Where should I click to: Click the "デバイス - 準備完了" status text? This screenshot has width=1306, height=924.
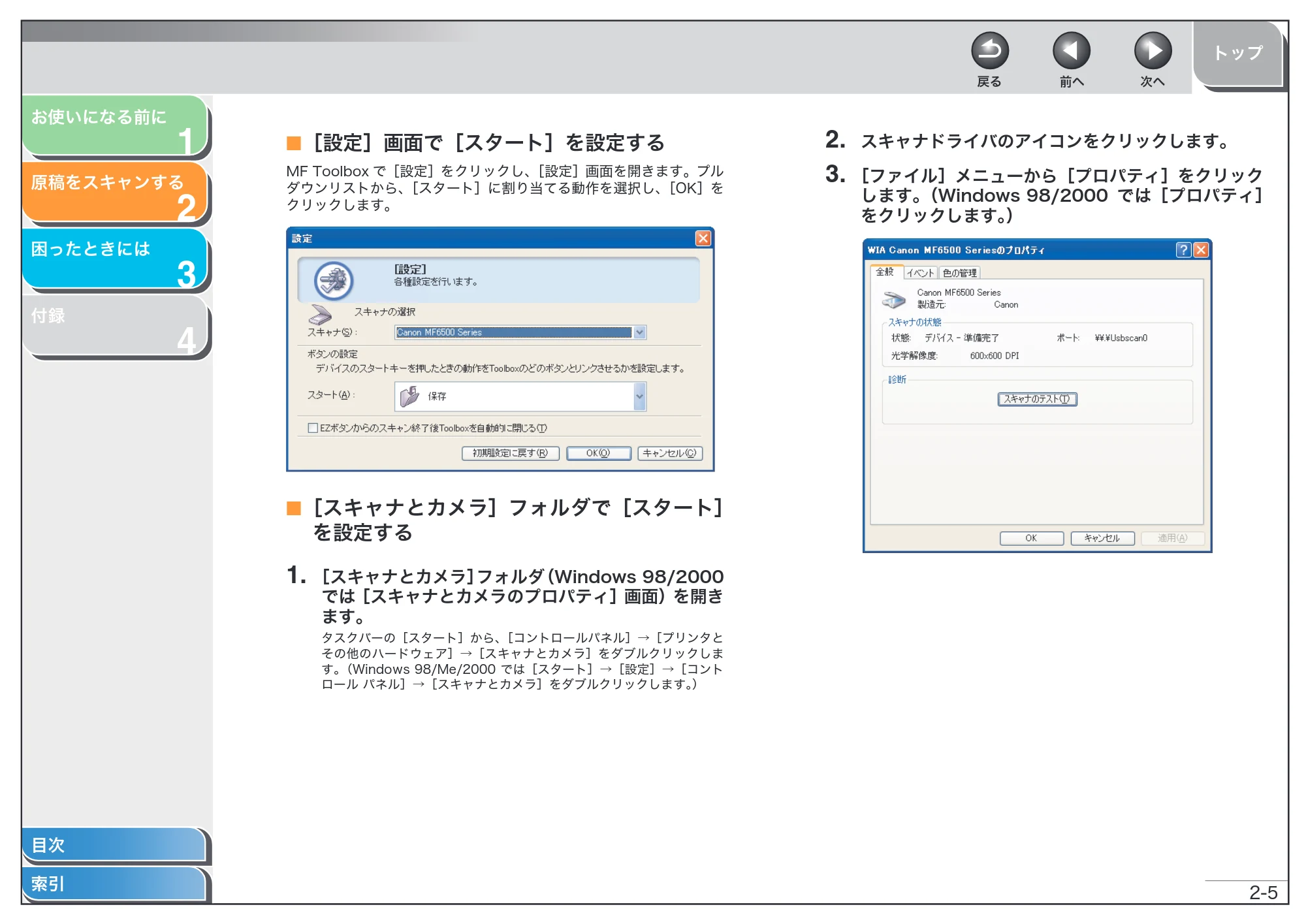click(961, 338)
